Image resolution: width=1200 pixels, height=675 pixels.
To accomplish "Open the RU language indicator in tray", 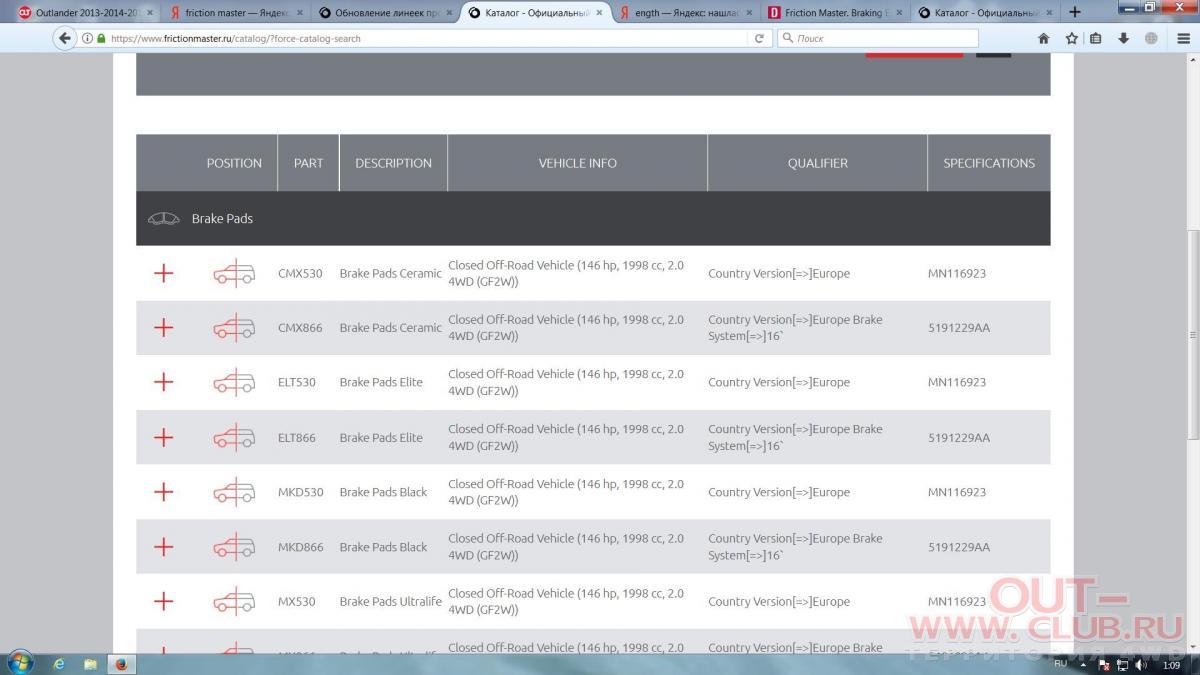I will pyautogui.click(x=1060, y=663).
